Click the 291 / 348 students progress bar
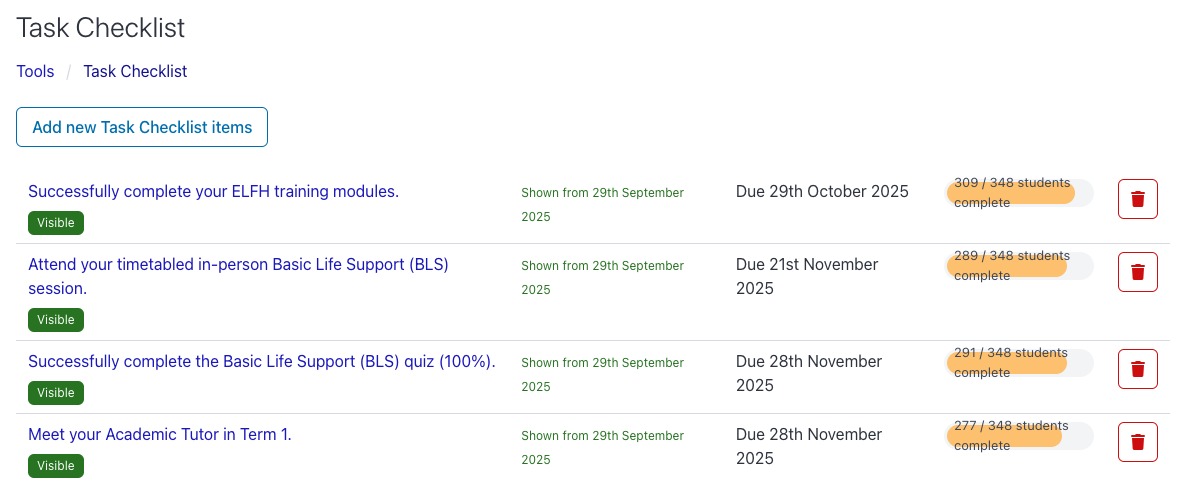Image resolution: width=1184 pixels, height=500 pixels. click(x=1019, y=363)
